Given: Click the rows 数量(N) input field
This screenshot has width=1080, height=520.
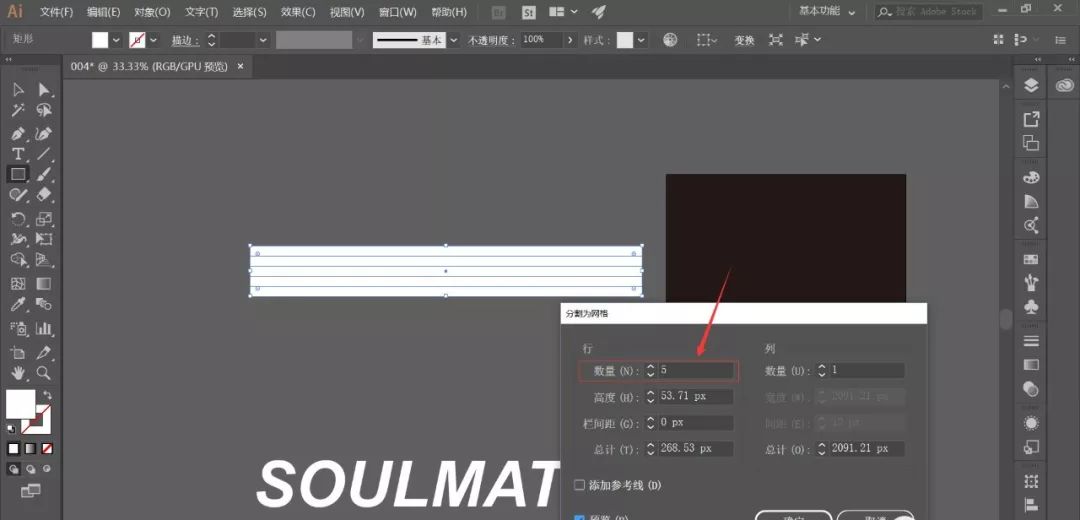Looking at the screenshot, I should click(x=696, y=370).
